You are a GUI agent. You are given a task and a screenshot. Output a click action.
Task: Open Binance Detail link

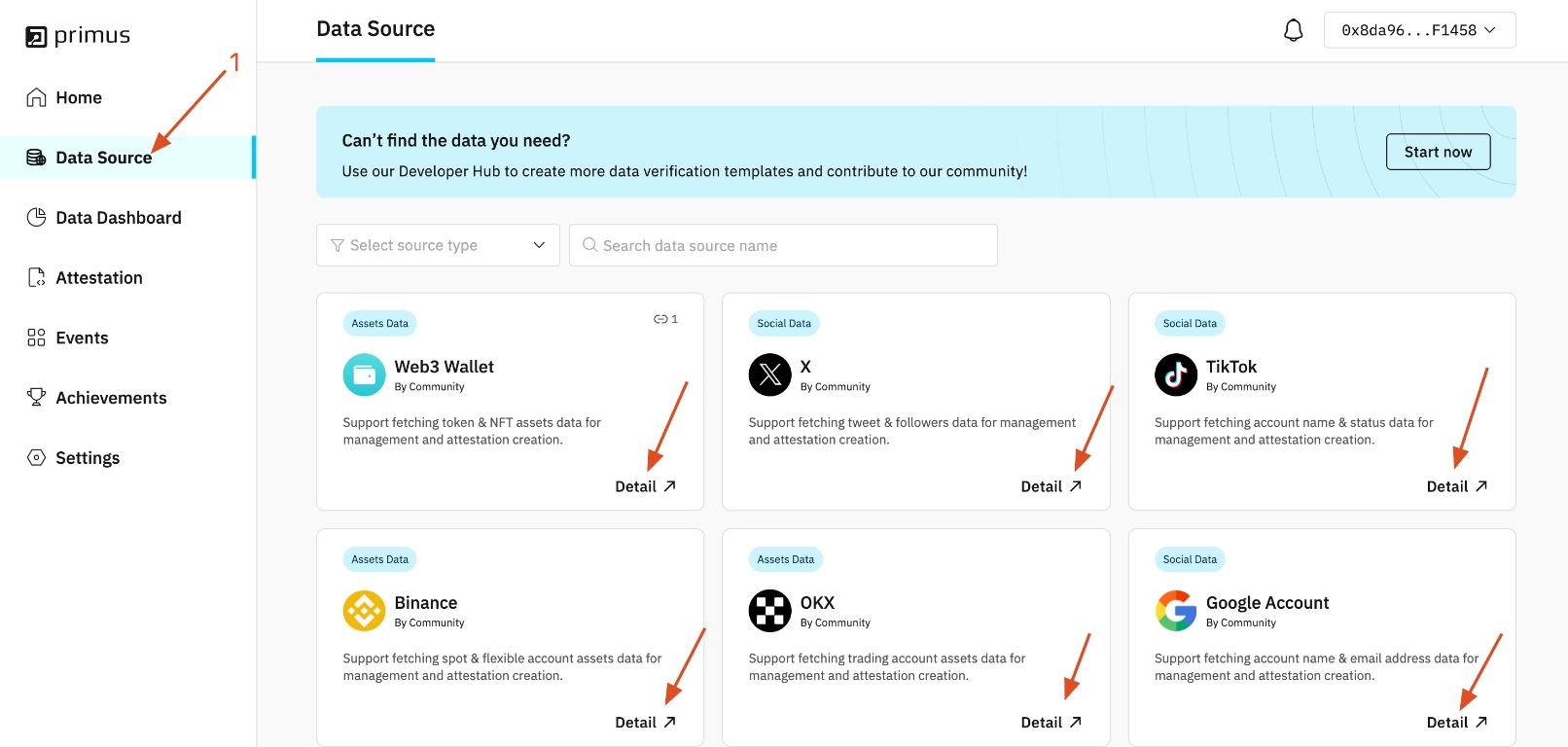click(645, 723)
